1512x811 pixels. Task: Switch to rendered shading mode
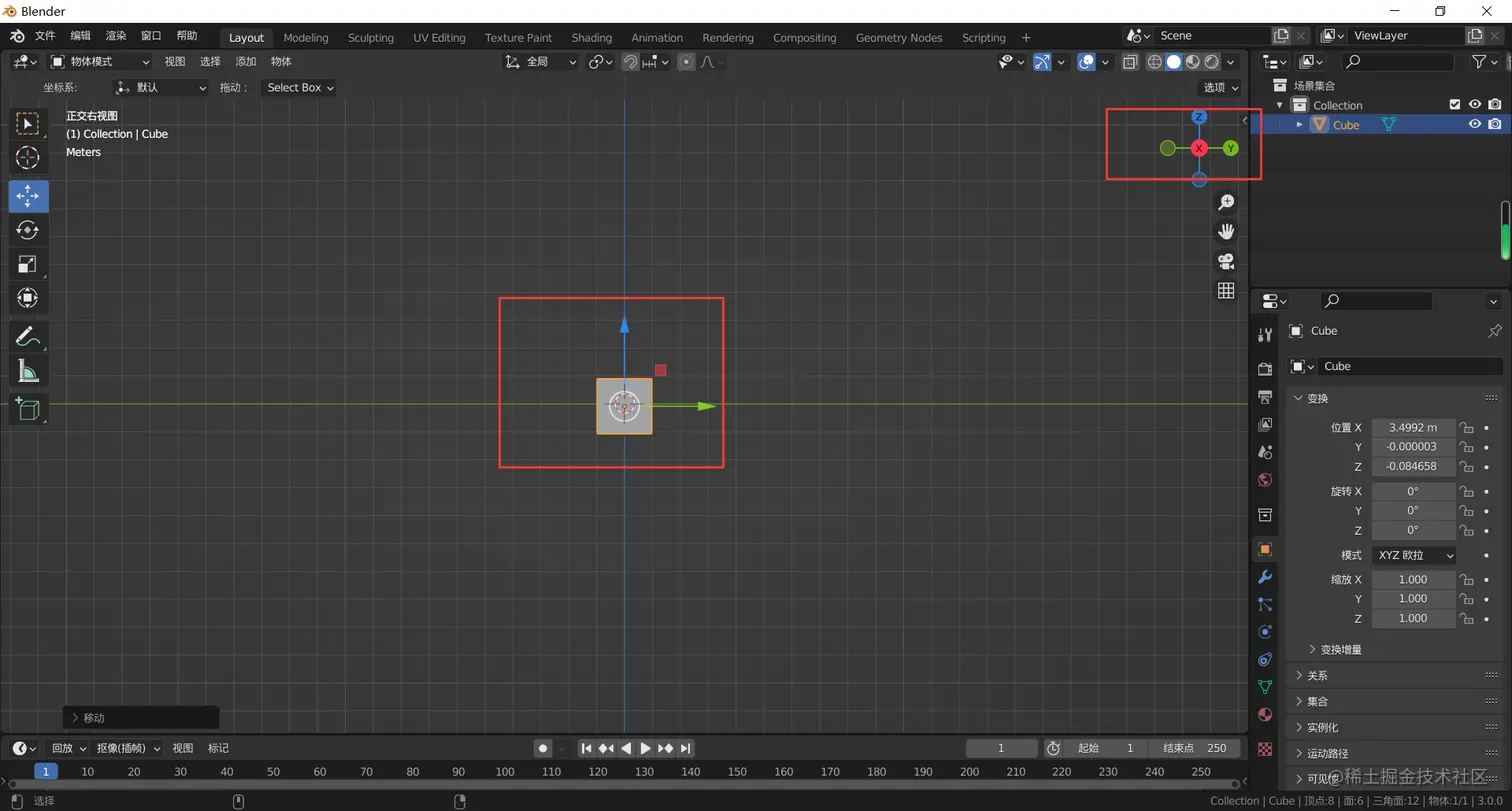coord(1211,62)
